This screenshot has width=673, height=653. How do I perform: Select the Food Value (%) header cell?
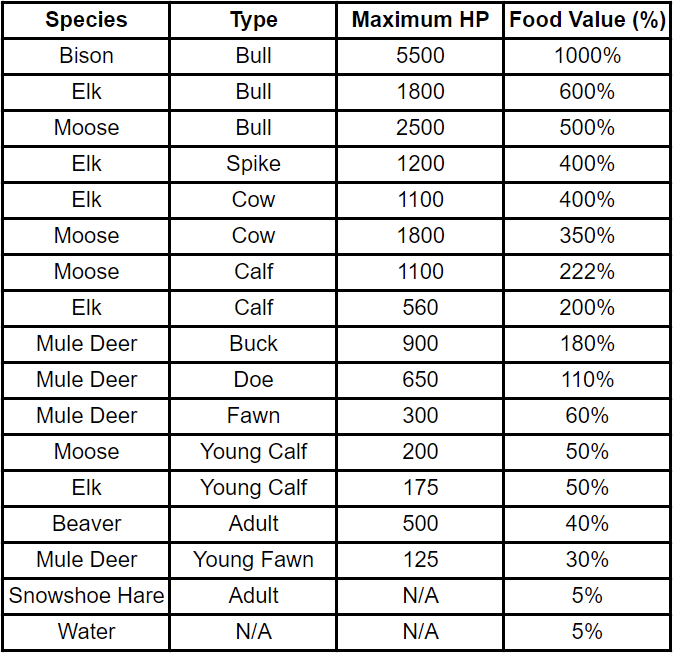pos(587,20)
